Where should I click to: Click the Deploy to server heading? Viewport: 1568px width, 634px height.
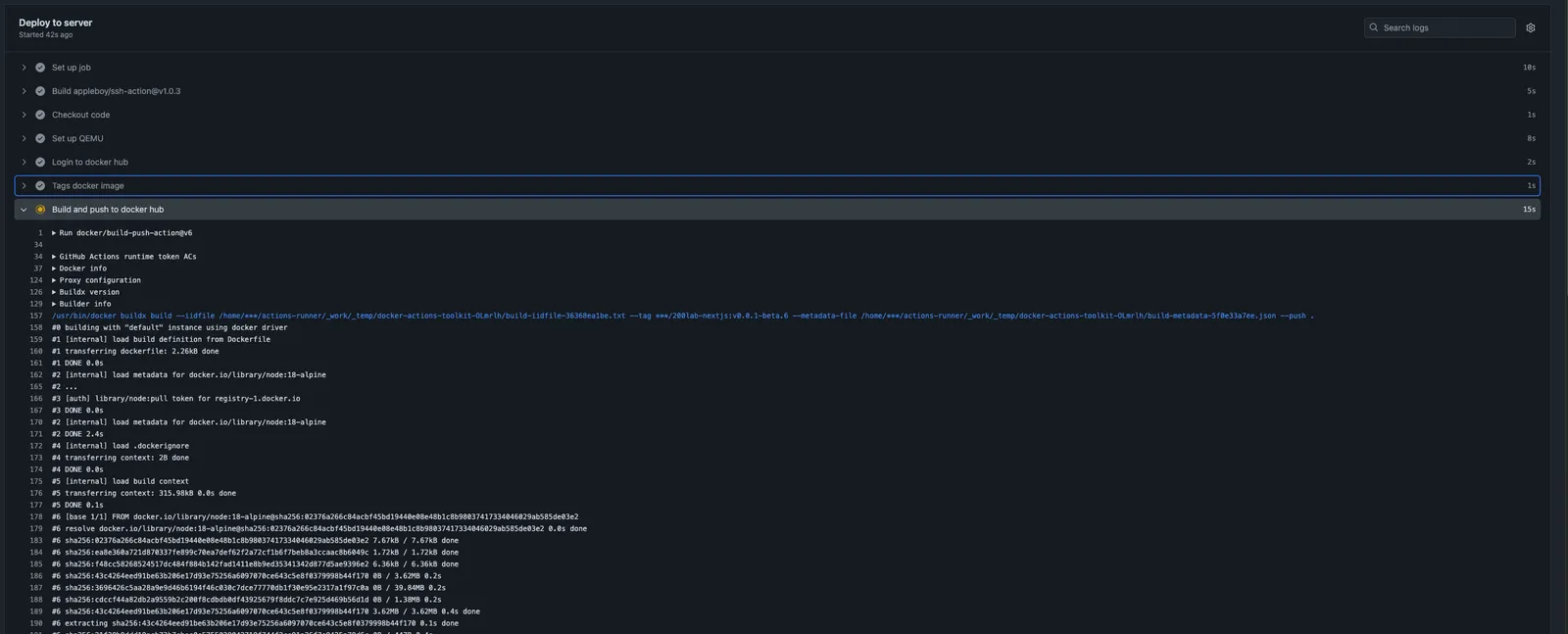tap(56, 22)
